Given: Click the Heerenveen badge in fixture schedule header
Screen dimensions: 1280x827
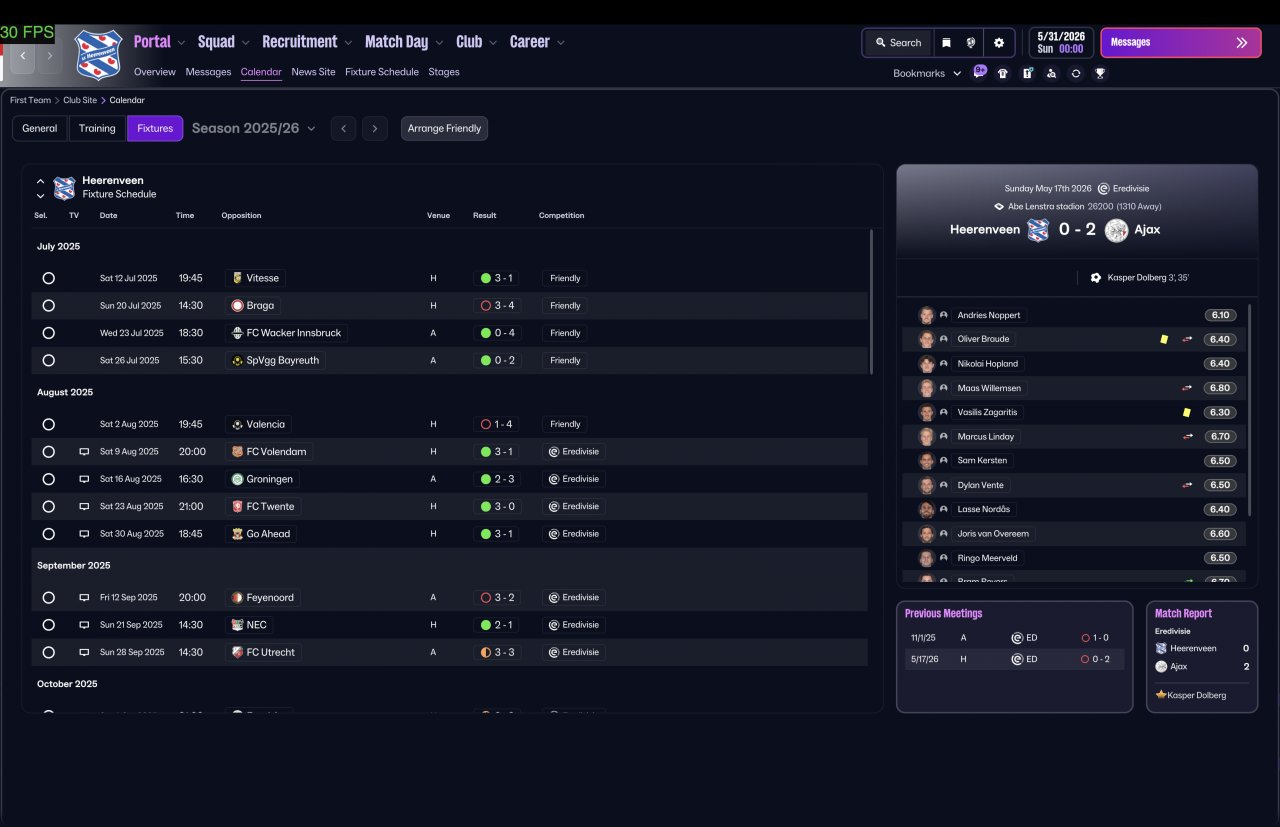Looking at the screenshot, I should point(64,188).
